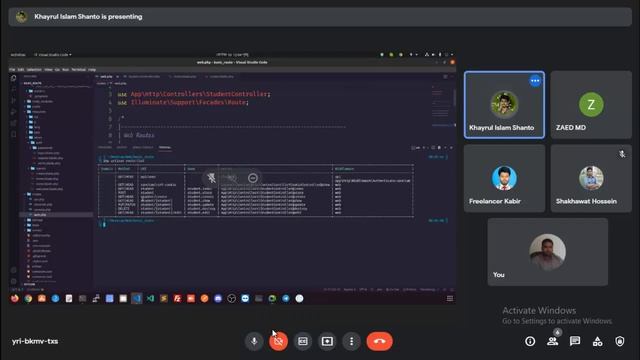
Task: Open the Selection menu in shared VS Code
Action: [34, 70]
